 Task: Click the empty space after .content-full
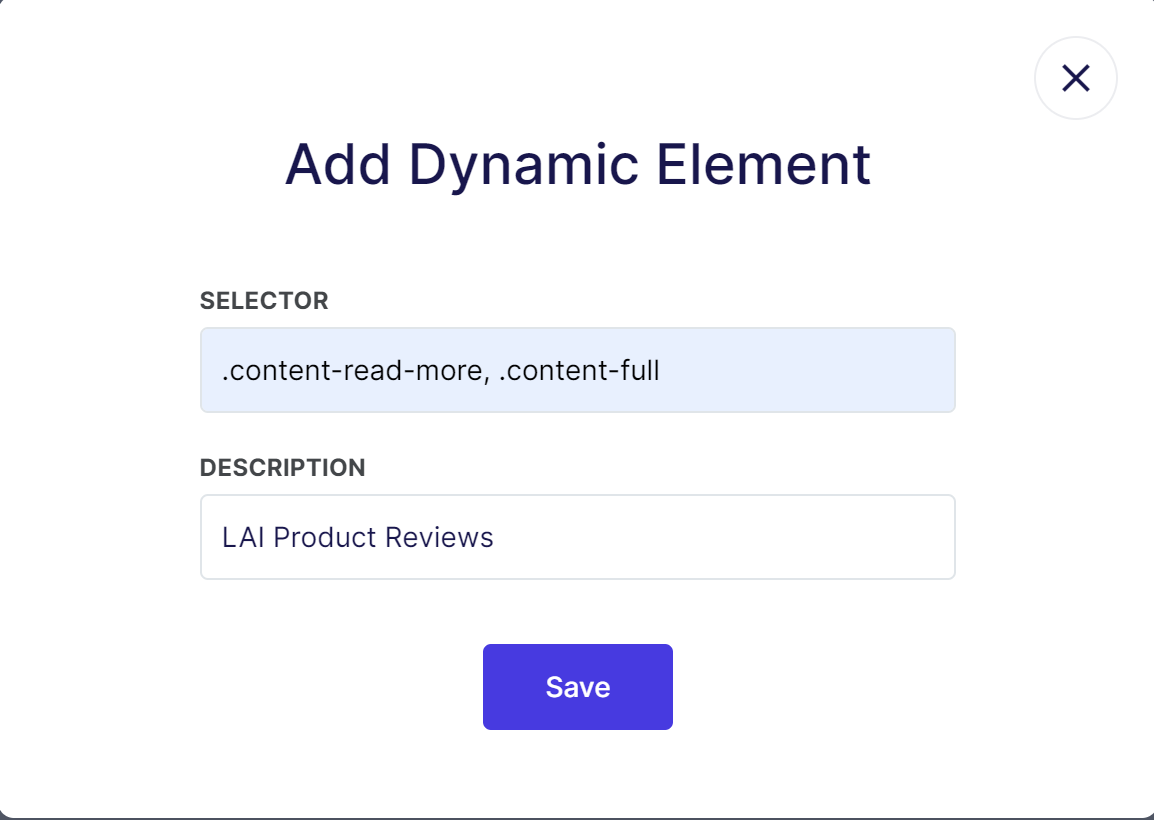[x=806, y=370]
